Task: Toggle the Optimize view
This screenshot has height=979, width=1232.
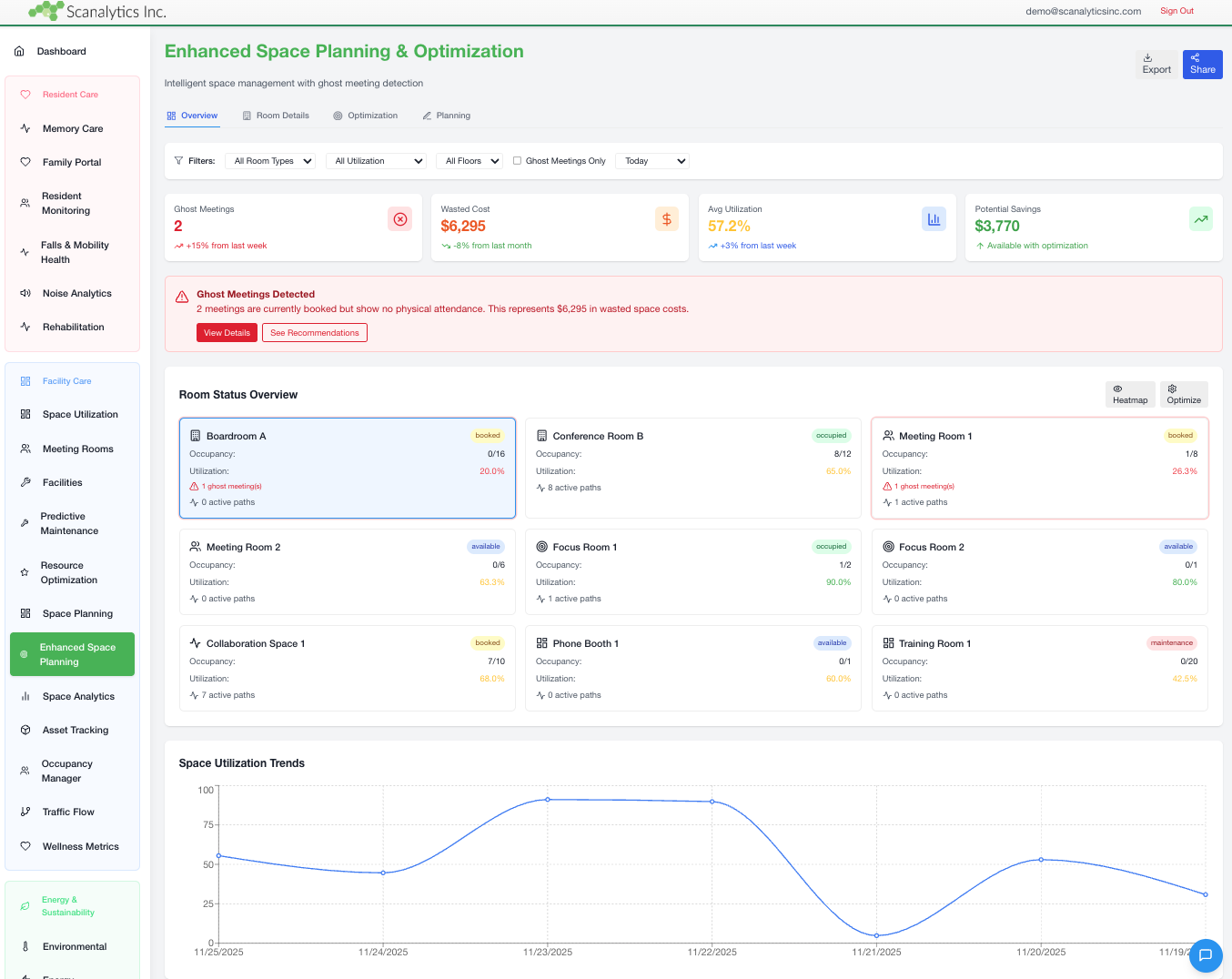Action: coord(1184,395)
